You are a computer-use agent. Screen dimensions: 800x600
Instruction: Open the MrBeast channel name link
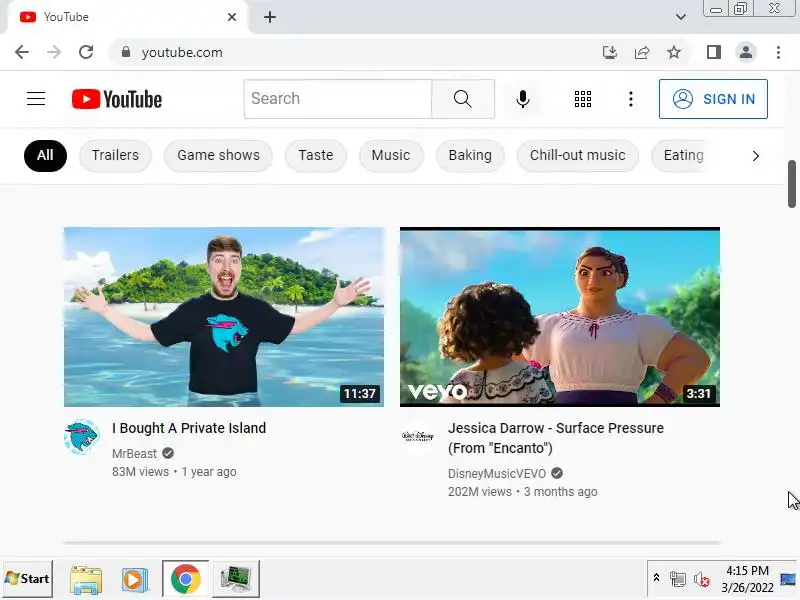[134, 454]
